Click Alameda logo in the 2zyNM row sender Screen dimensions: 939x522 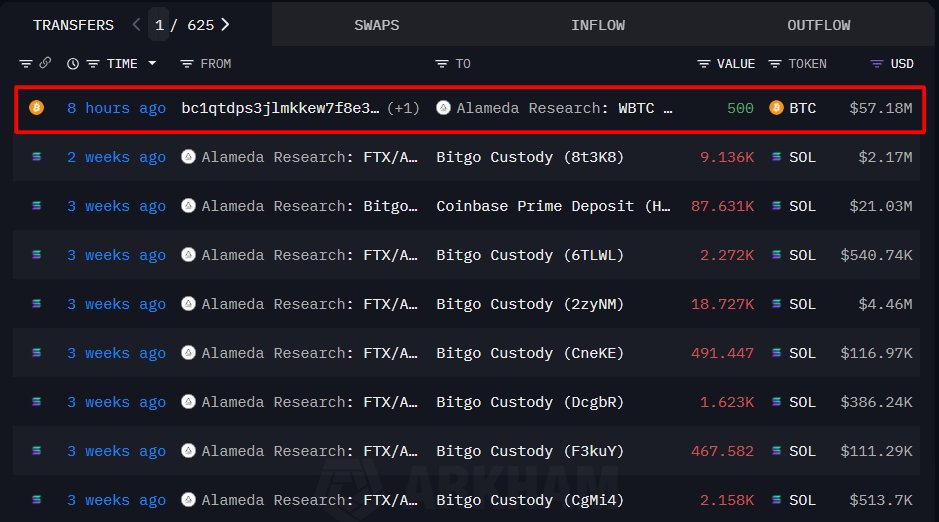[188, 304]
